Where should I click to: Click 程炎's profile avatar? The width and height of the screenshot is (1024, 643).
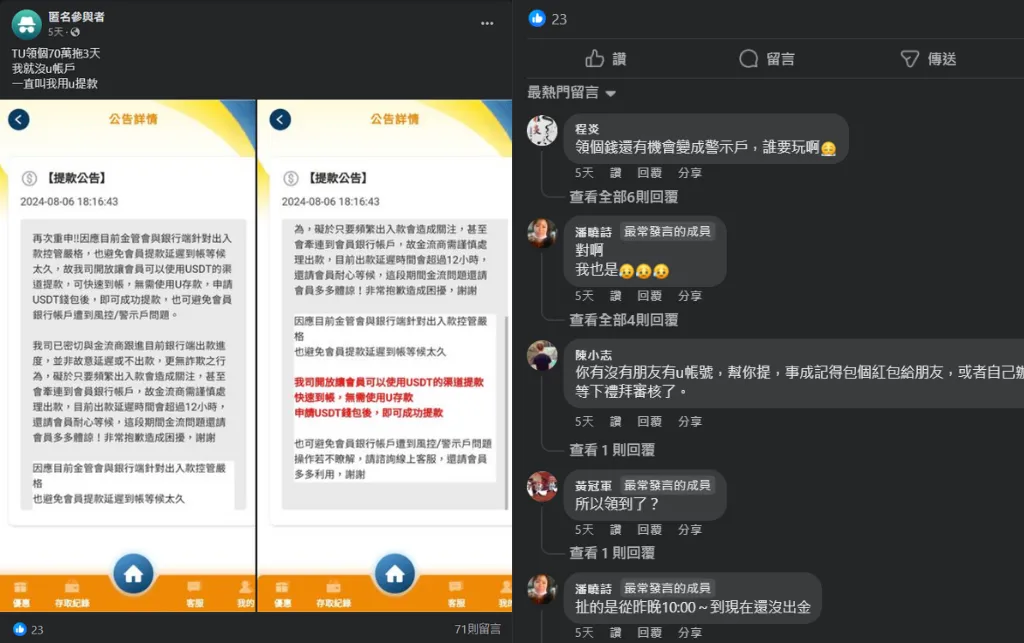[x=541, y=130]
